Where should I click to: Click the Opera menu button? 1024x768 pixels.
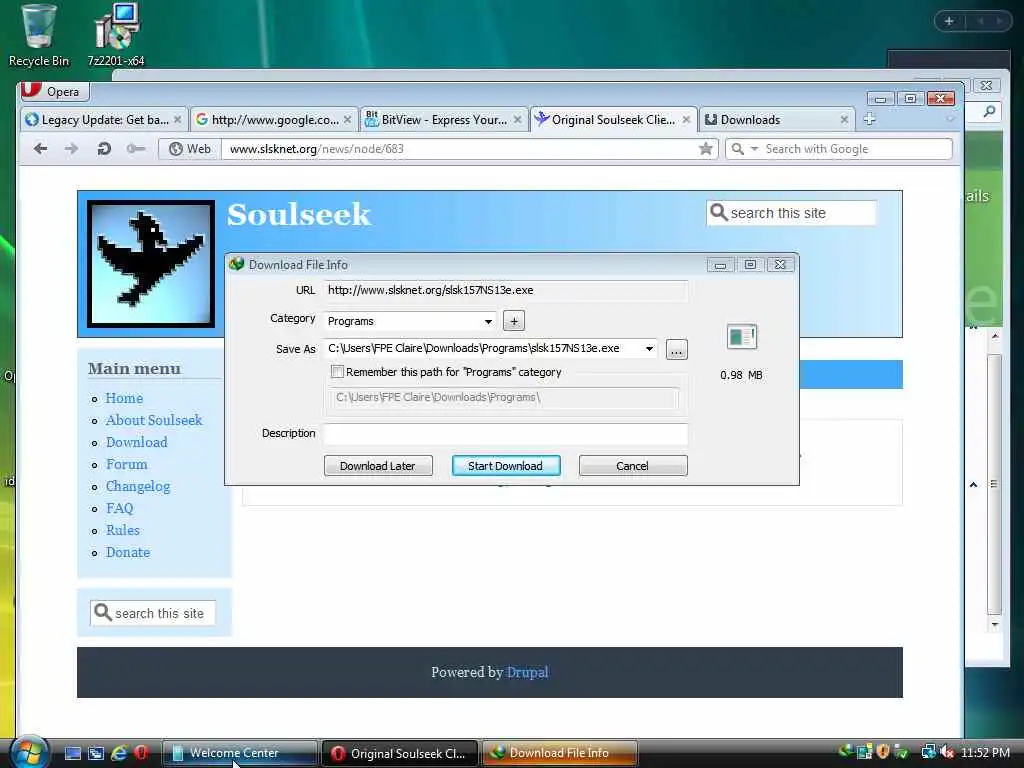(x=54, y=91)
